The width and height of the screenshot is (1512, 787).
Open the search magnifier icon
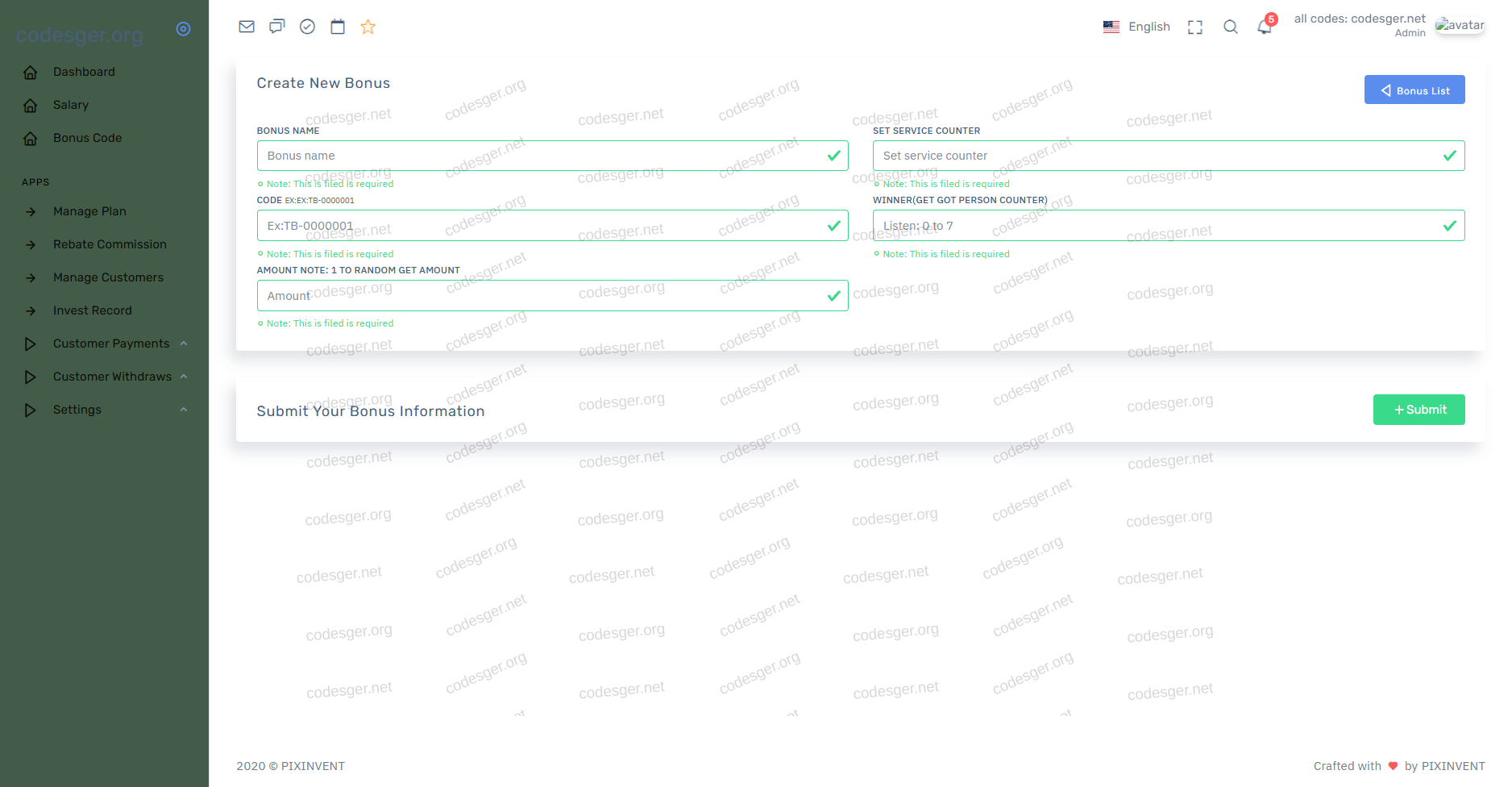1231,27
